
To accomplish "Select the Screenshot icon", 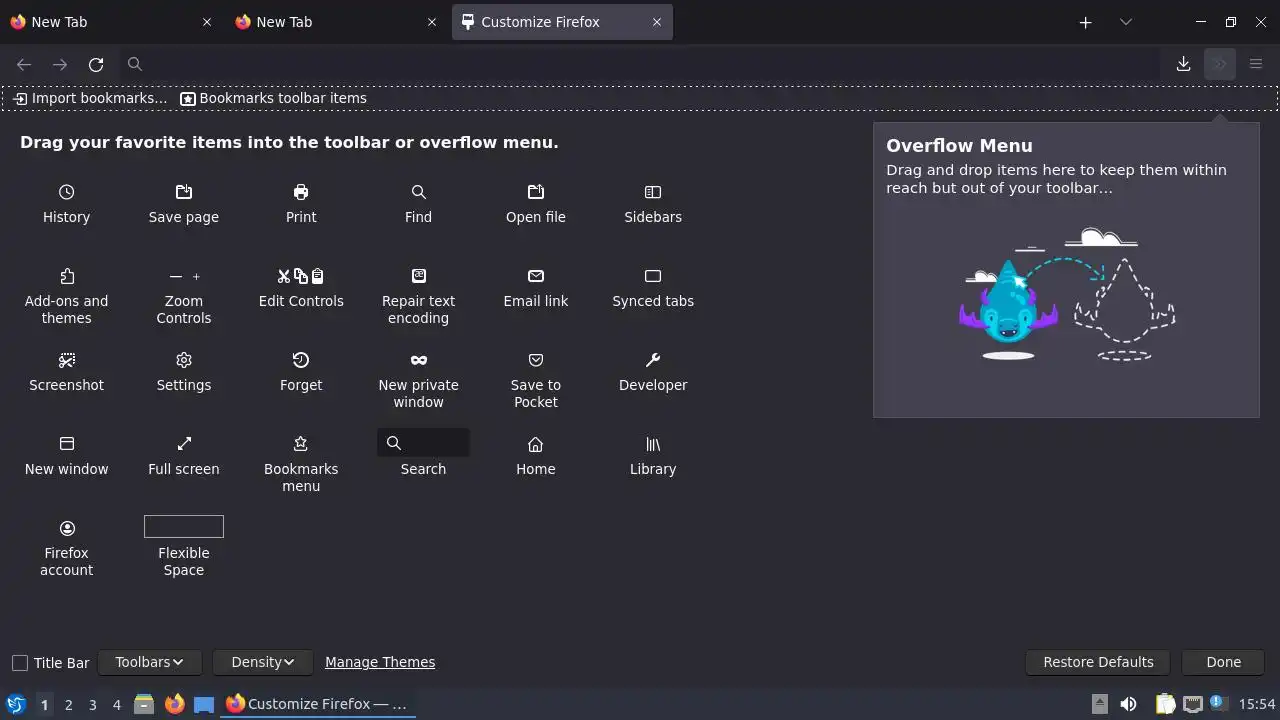I will pos(66,360).
